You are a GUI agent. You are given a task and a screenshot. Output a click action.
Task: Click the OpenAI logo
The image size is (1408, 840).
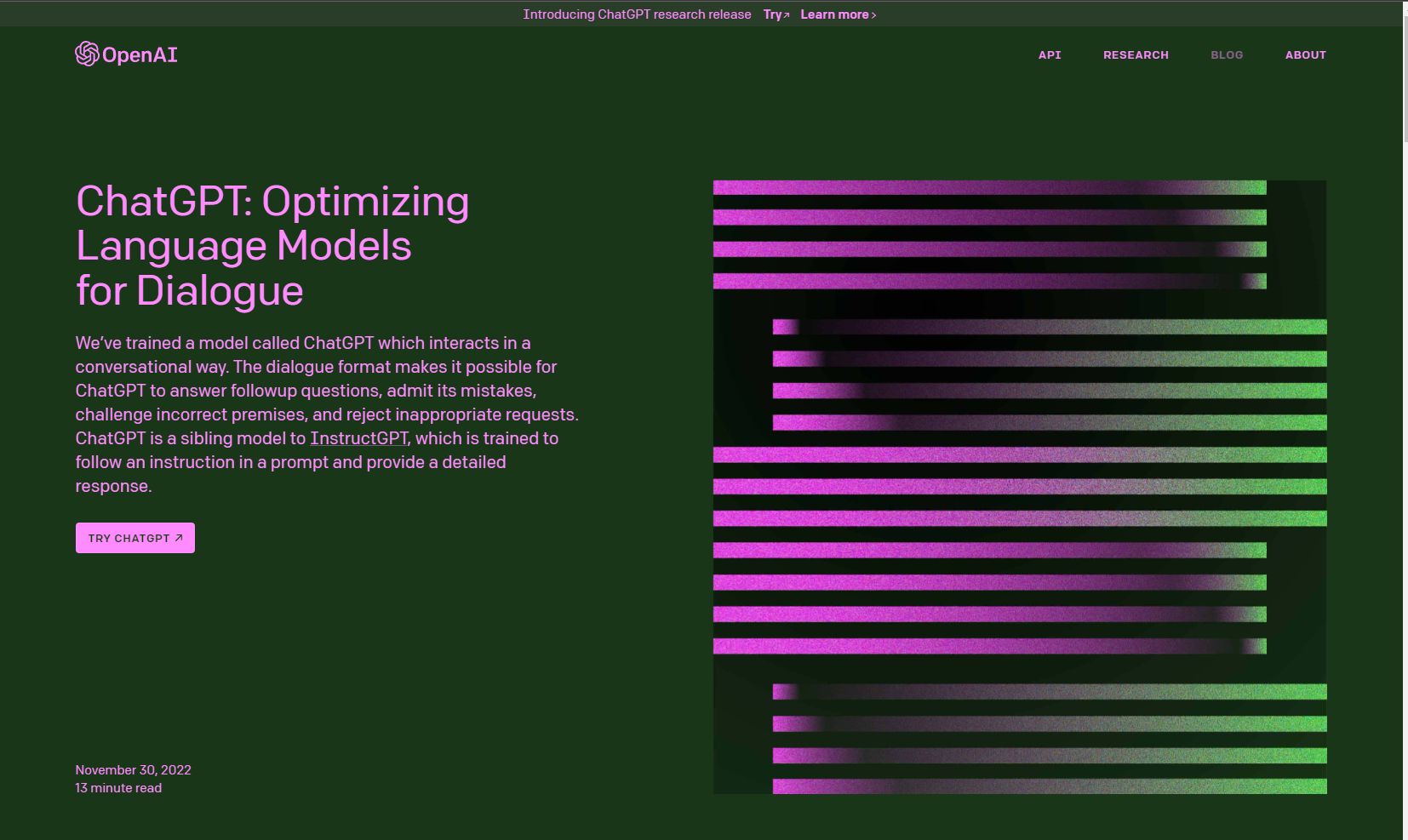coord(126,54)
